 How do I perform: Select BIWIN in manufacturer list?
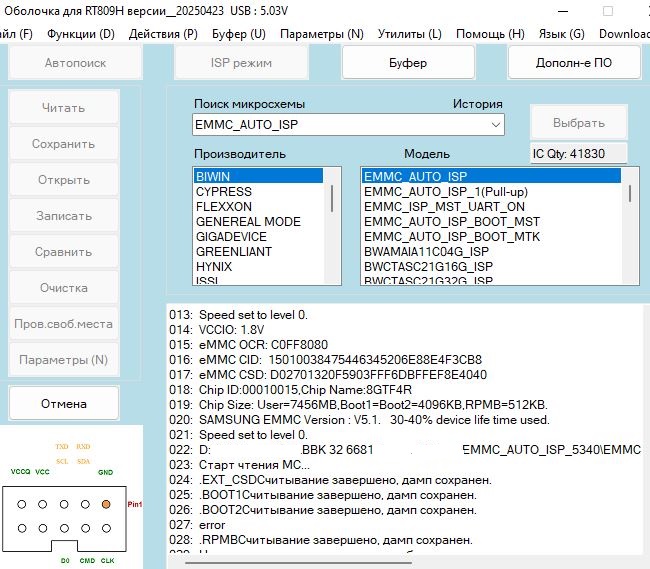pyautogui.click(x=258, y=176)
